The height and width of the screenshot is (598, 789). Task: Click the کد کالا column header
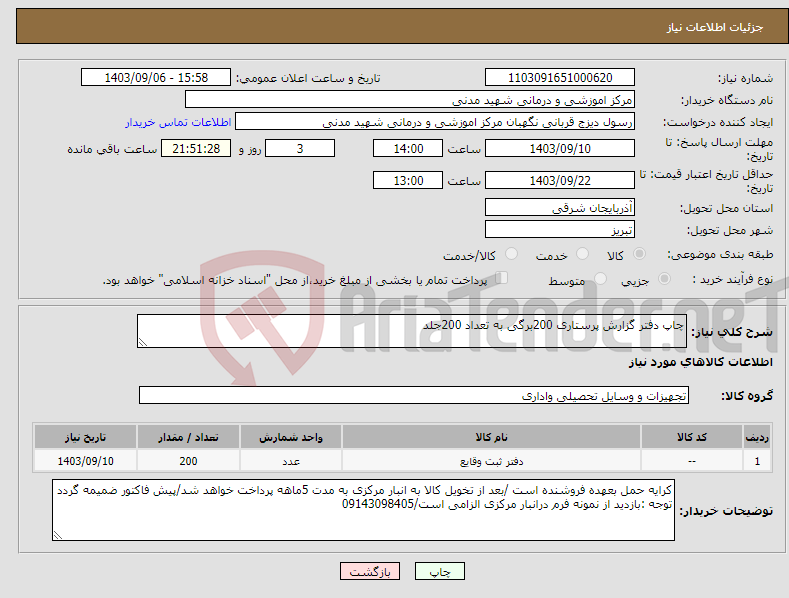click(691, 437)
